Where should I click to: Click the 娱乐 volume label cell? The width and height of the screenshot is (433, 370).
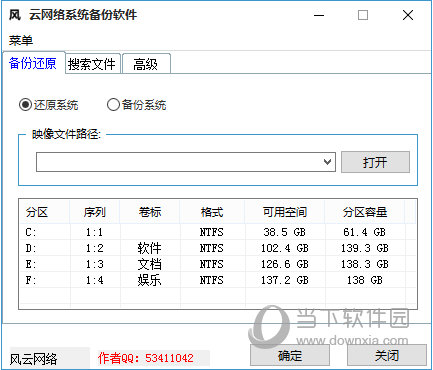149,280
